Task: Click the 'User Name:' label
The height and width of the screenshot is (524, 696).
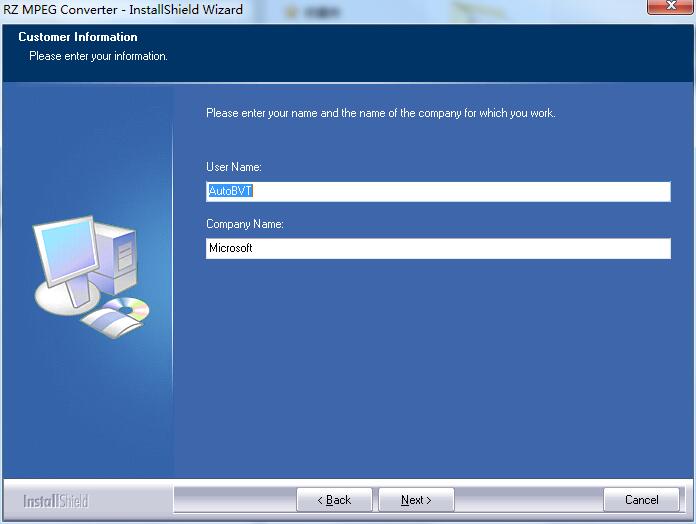Action: click(233, 167)
